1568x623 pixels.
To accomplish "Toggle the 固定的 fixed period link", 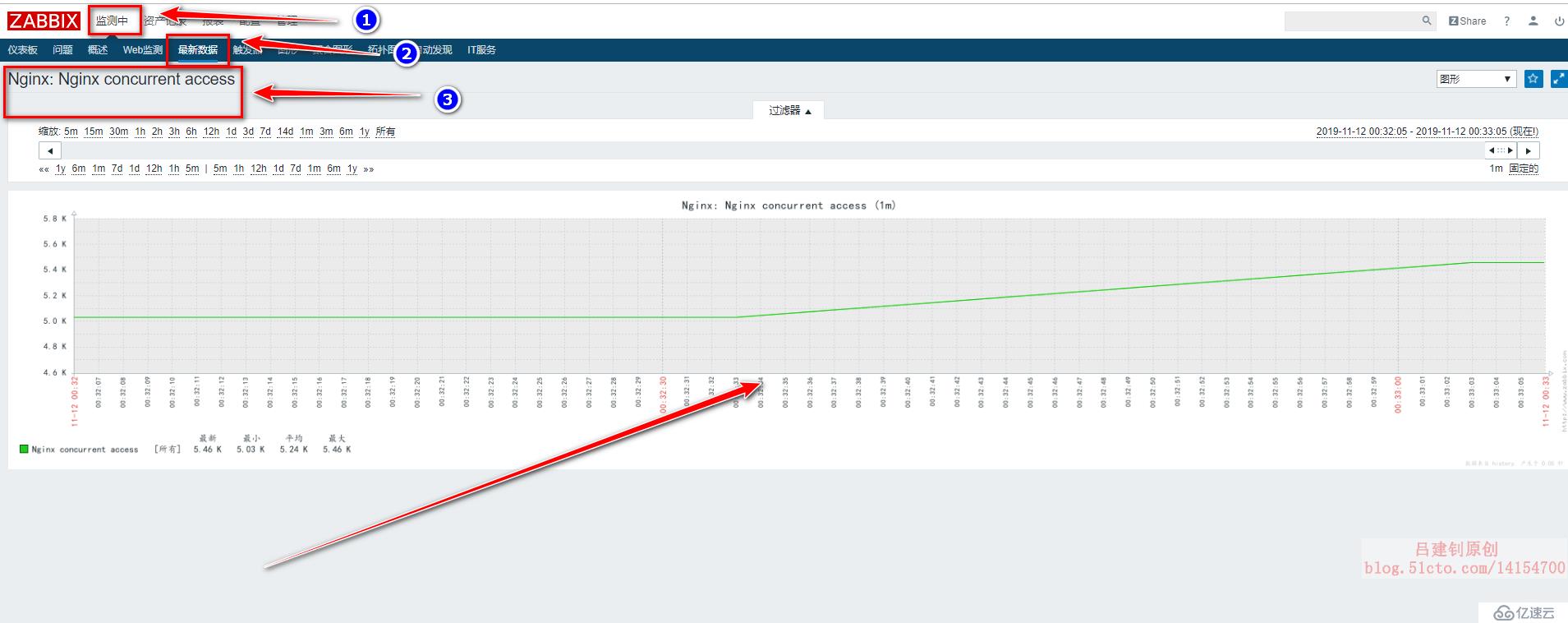I will (x=1524, y=168).
